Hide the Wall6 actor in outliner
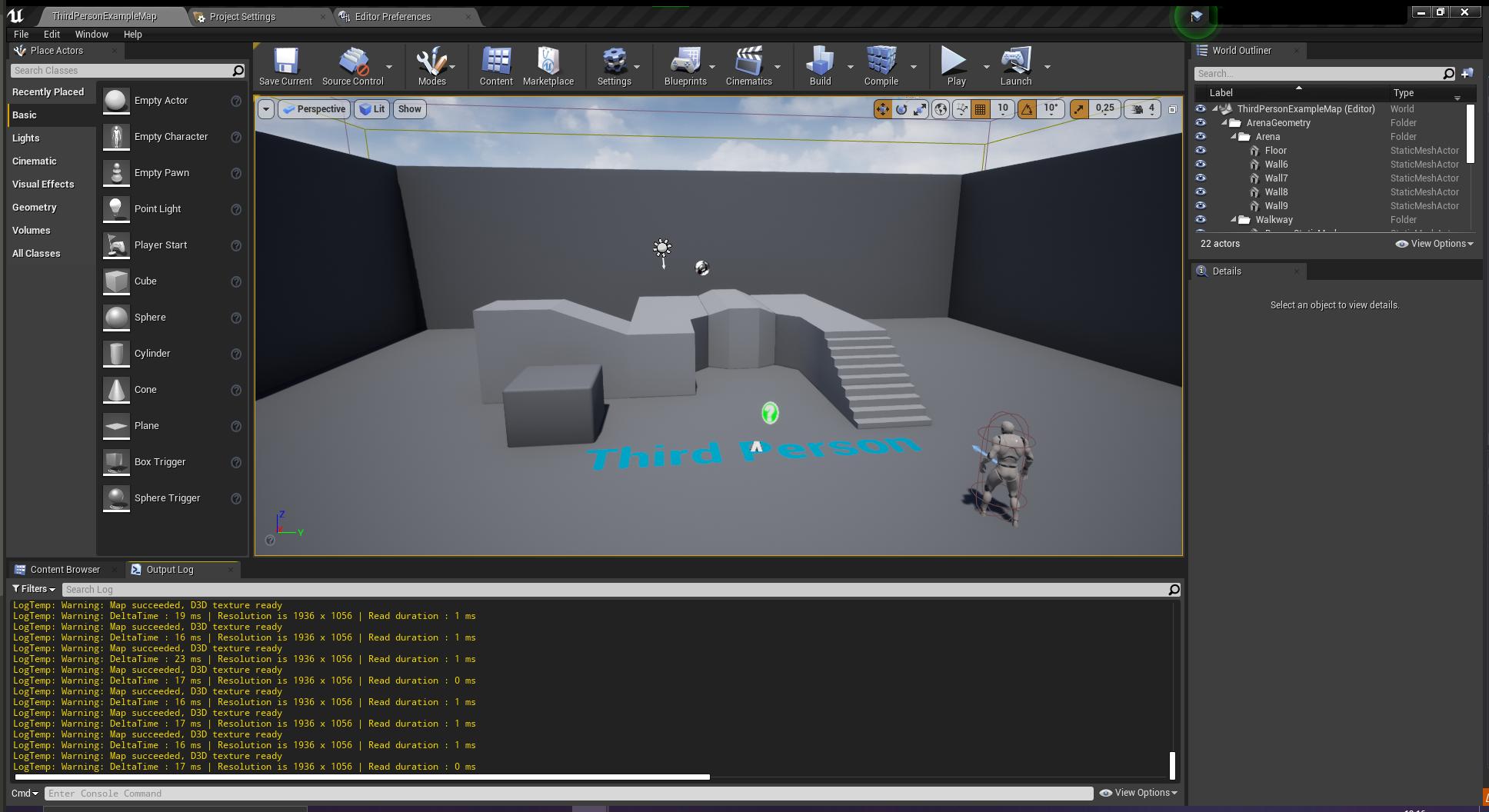Screen dimensions: 1489x812 tap(1200, 165)
